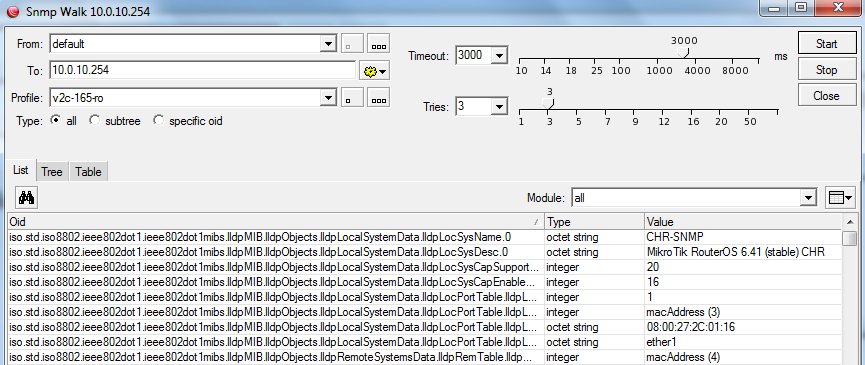Click the To address input field
The height and width of the screenshot is (365, 865).
202,70
